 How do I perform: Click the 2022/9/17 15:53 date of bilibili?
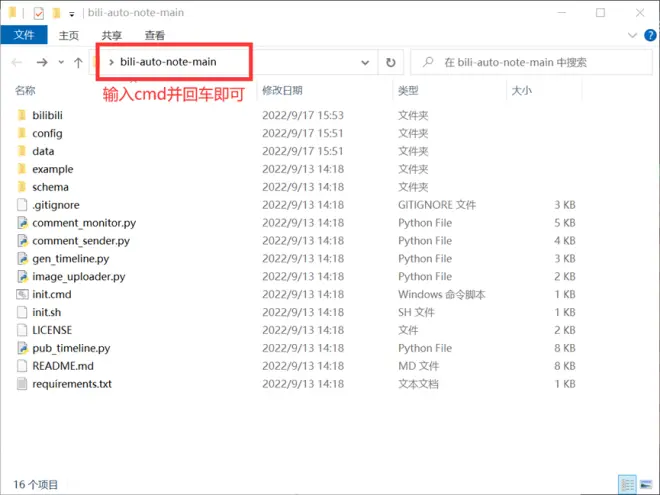tap(303, 115)
